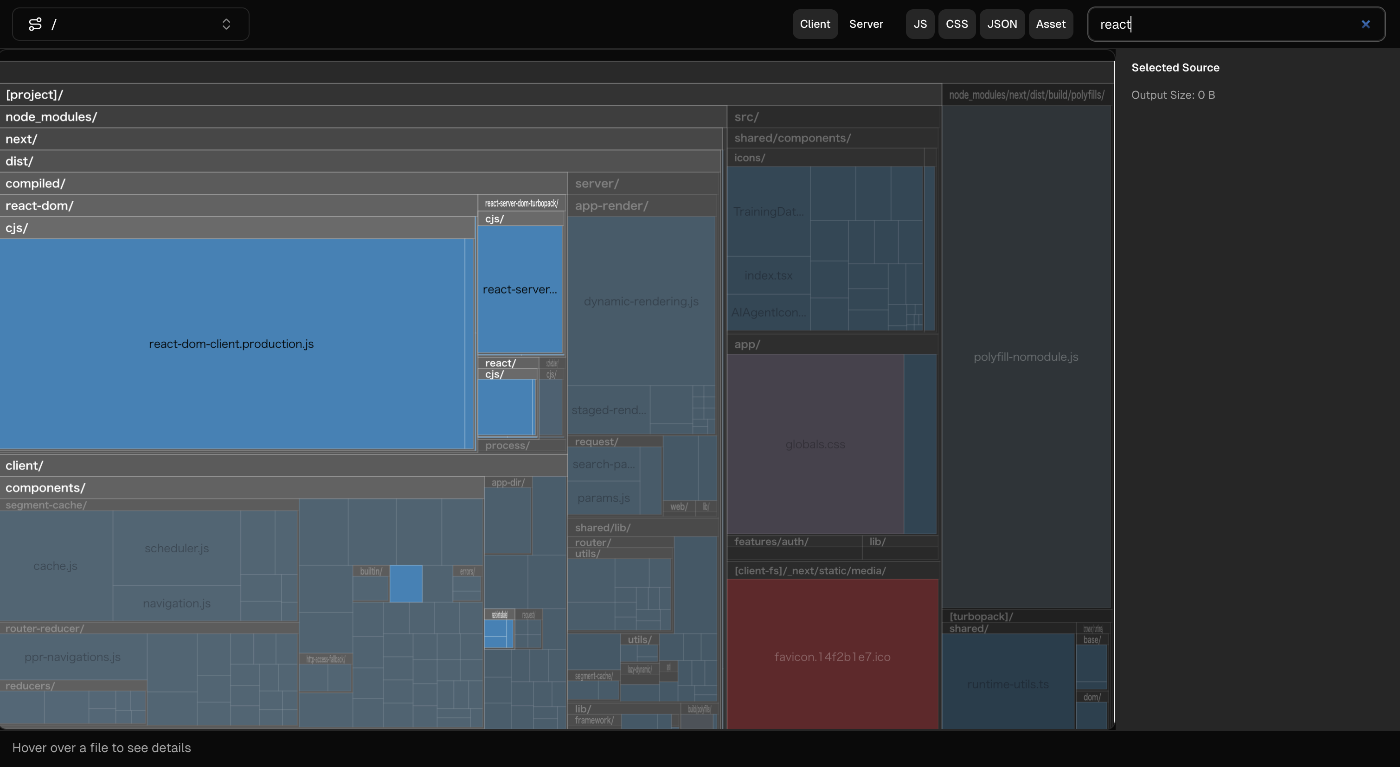Select the dist/ folder header
This screenshot has width=1400, height=767.
coord(360,161)
